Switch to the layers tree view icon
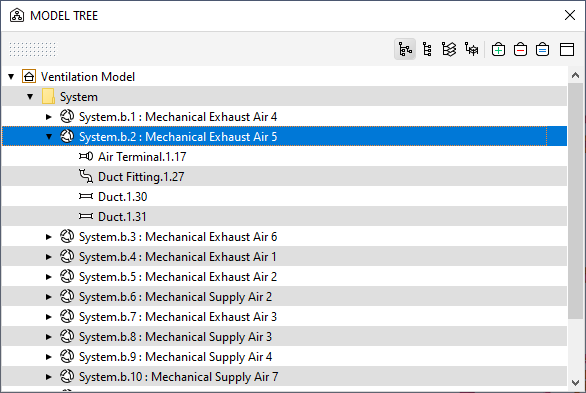The image size is (586, 393). [x=449, y=49]
